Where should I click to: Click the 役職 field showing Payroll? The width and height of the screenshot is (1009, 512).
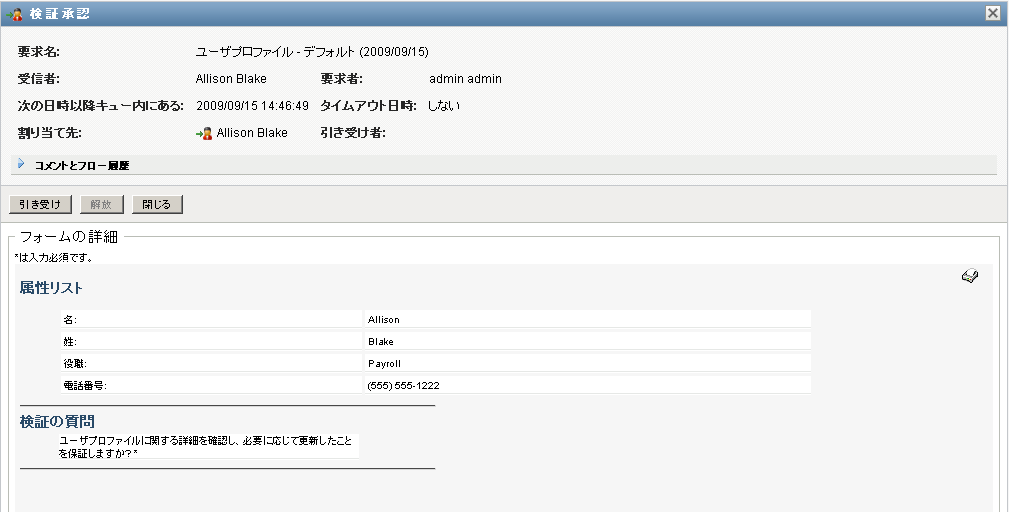coord(587,364)
